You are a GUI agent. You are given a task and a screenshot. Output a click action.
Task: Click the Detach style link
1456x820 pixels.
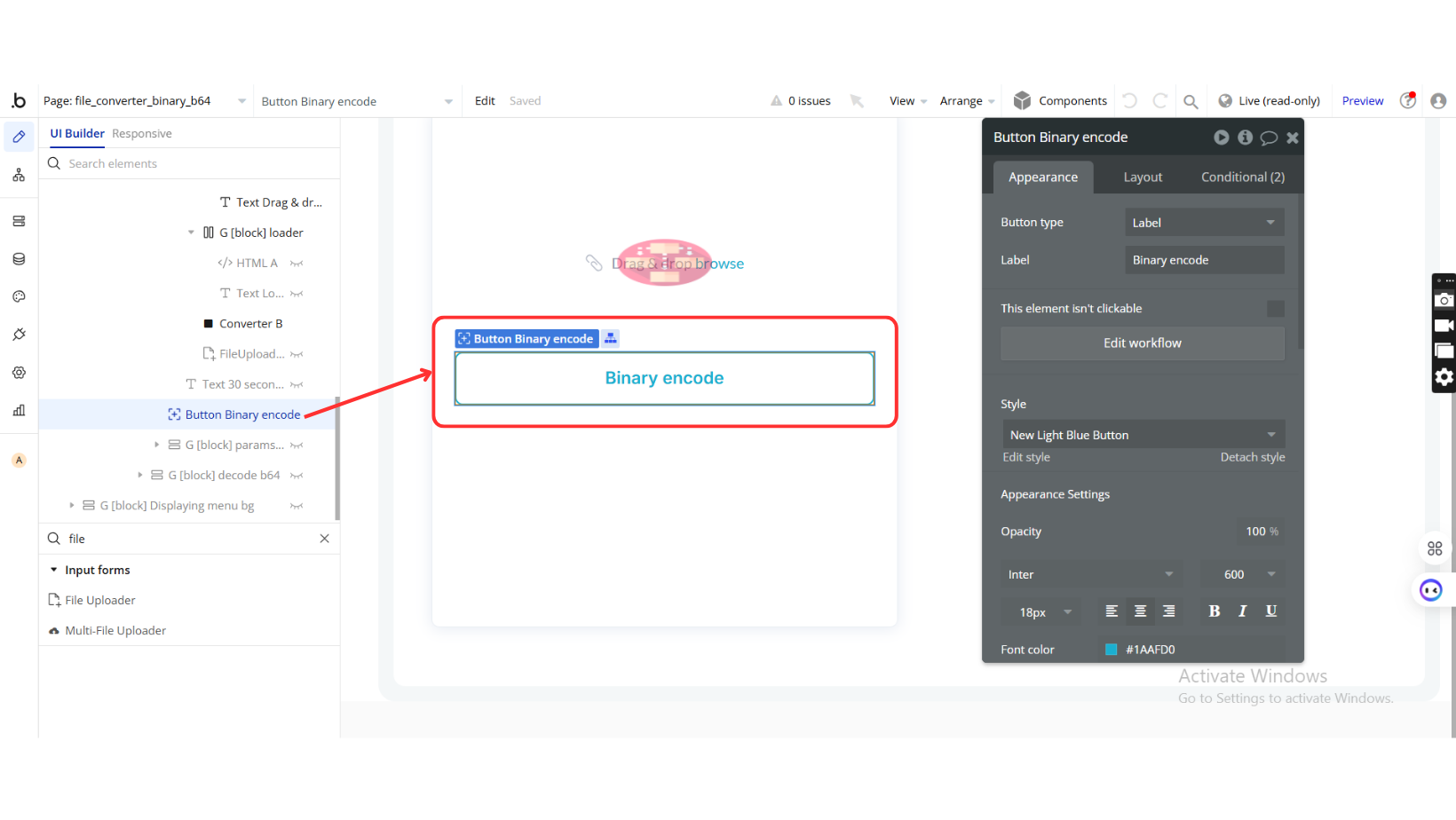pyautogui.click(x=1253, y=457)
